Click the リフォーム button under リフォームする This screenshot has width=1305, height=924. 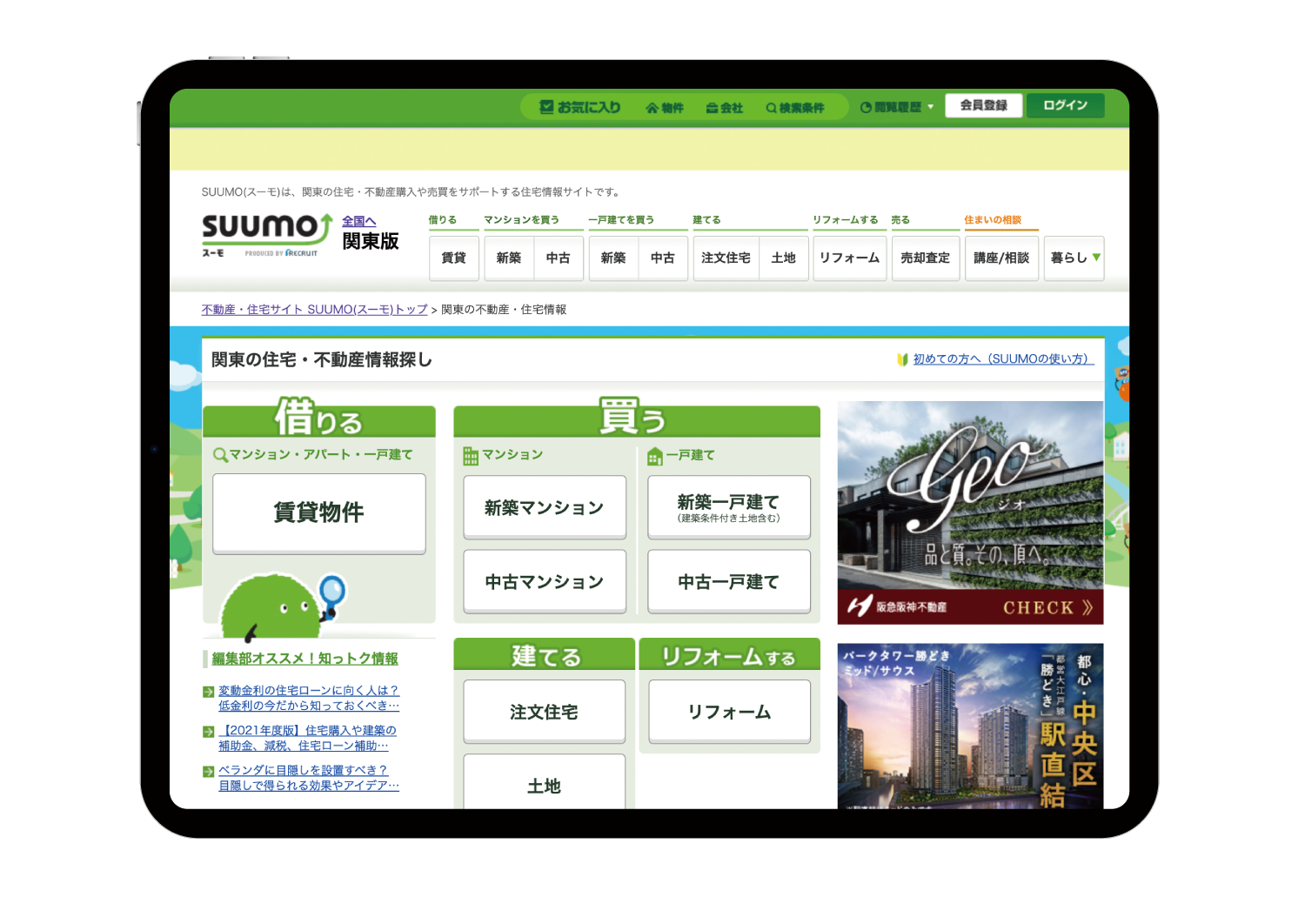(729, 712)
